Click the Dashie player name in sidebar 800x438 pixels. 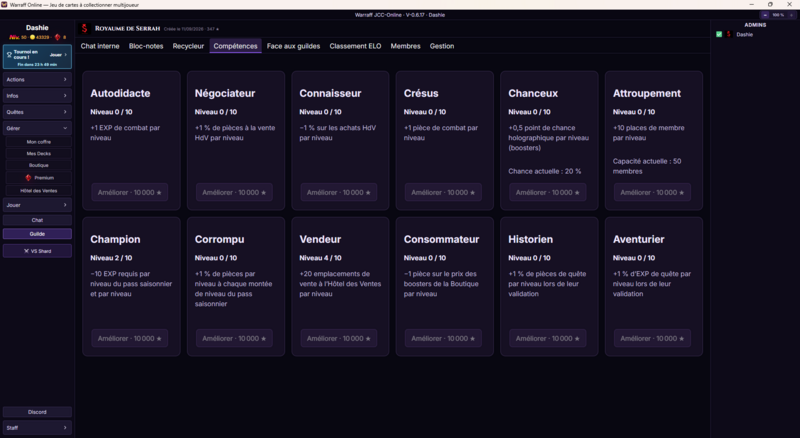pos(37,28)
